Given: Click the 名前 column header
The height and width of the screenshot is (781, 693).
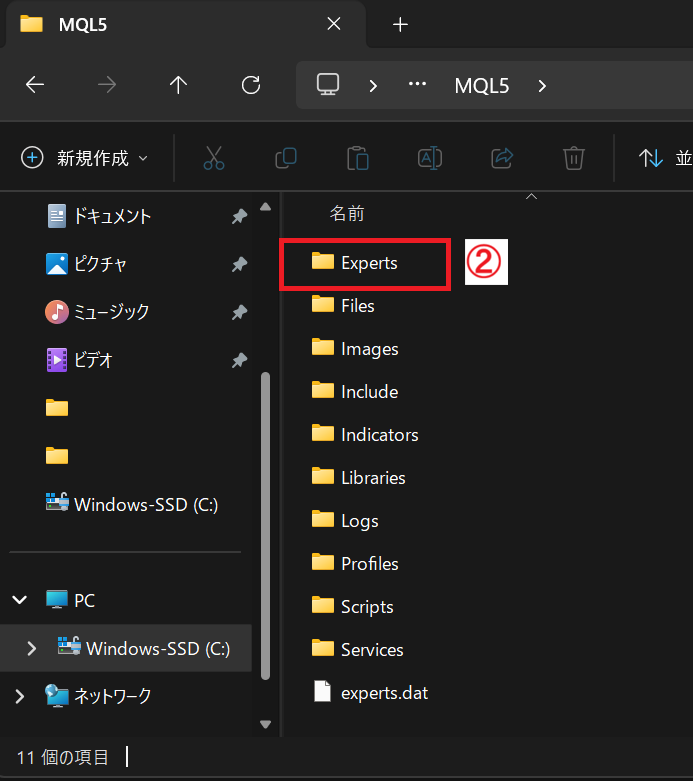Looking at the screenshot, I should [x=347, y=213].
